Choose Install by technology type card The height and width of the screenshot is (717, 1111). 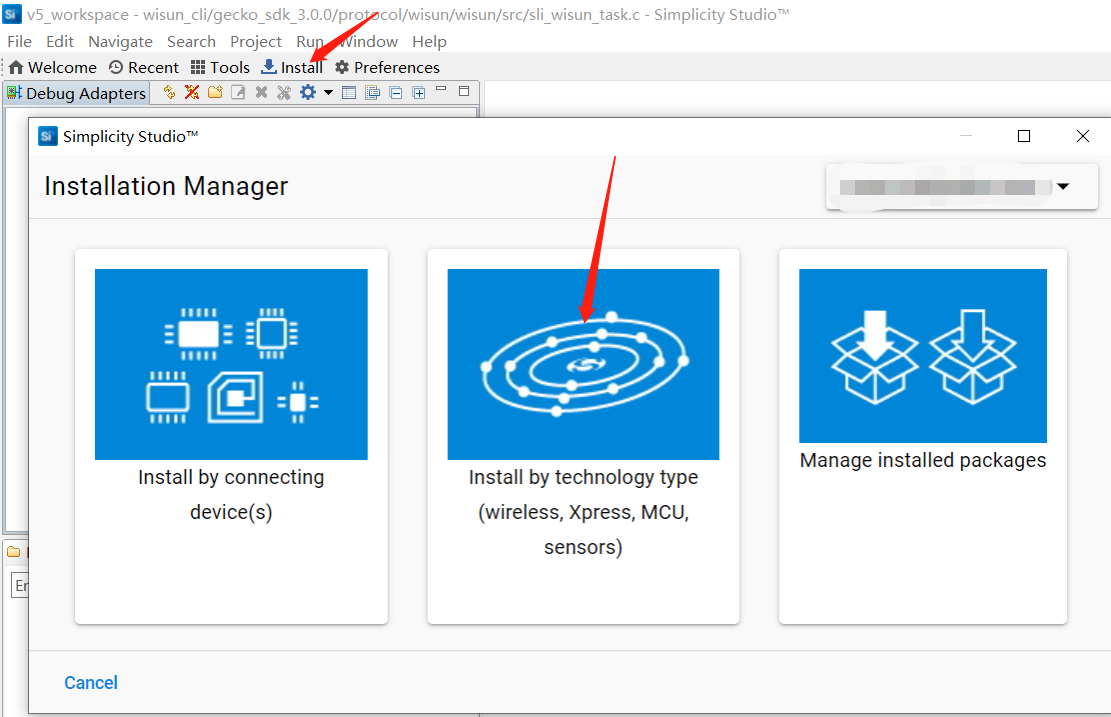click(583, 436)
